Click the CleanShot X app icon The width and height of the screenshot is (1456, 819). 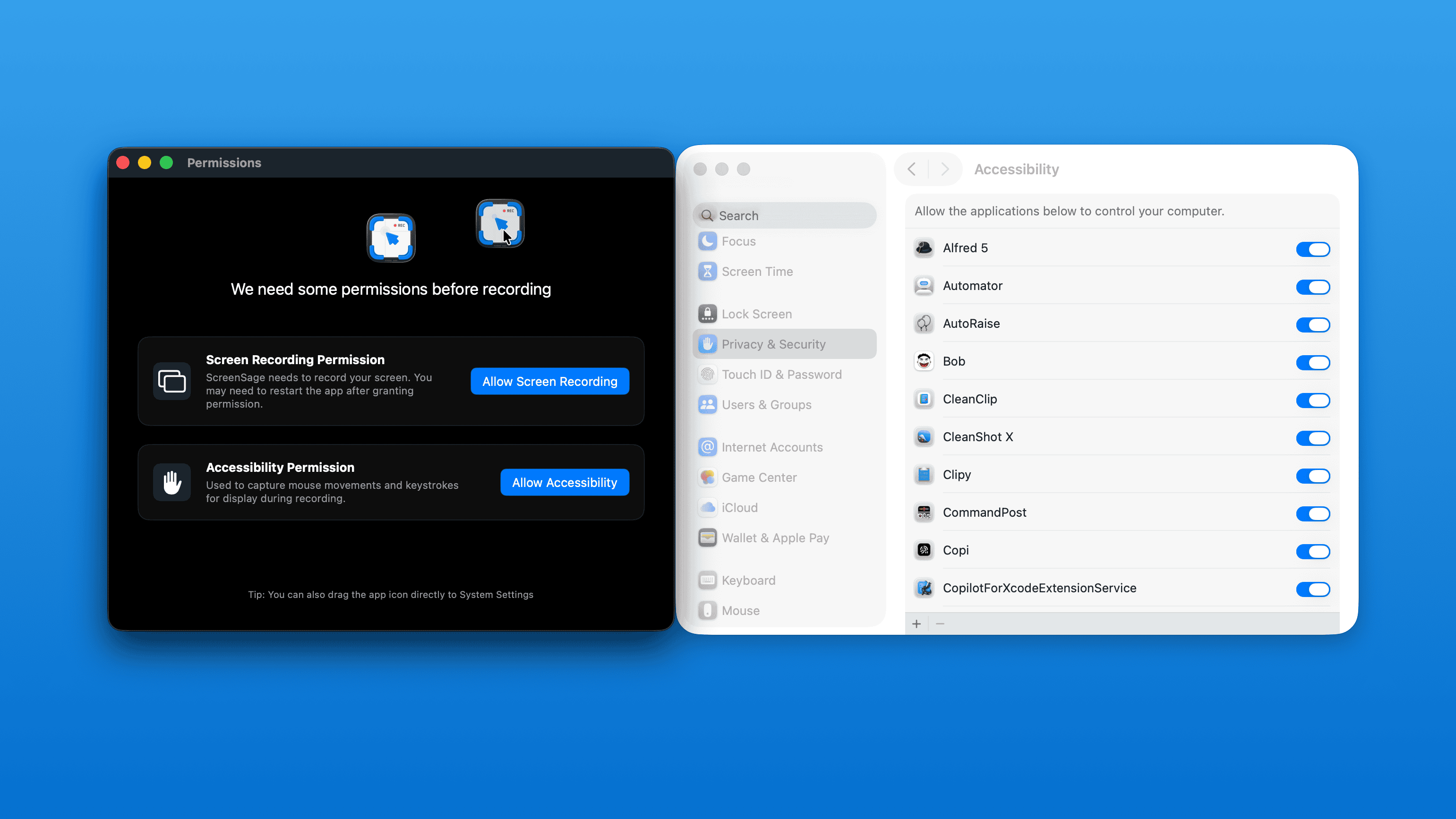pos(924,437)
